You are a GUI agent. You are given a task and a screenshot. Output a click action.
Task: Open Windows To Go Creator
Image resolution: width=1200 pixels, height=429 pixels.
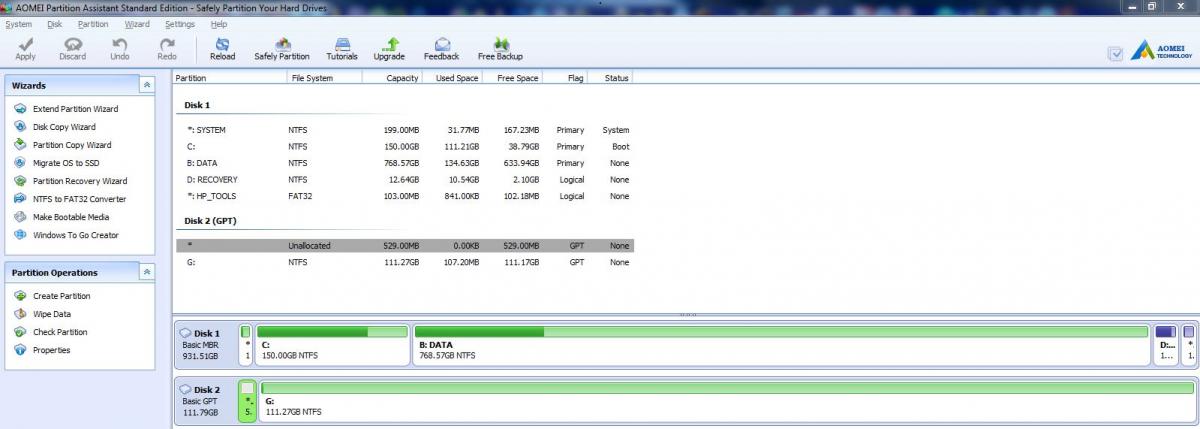coord(75,235)
